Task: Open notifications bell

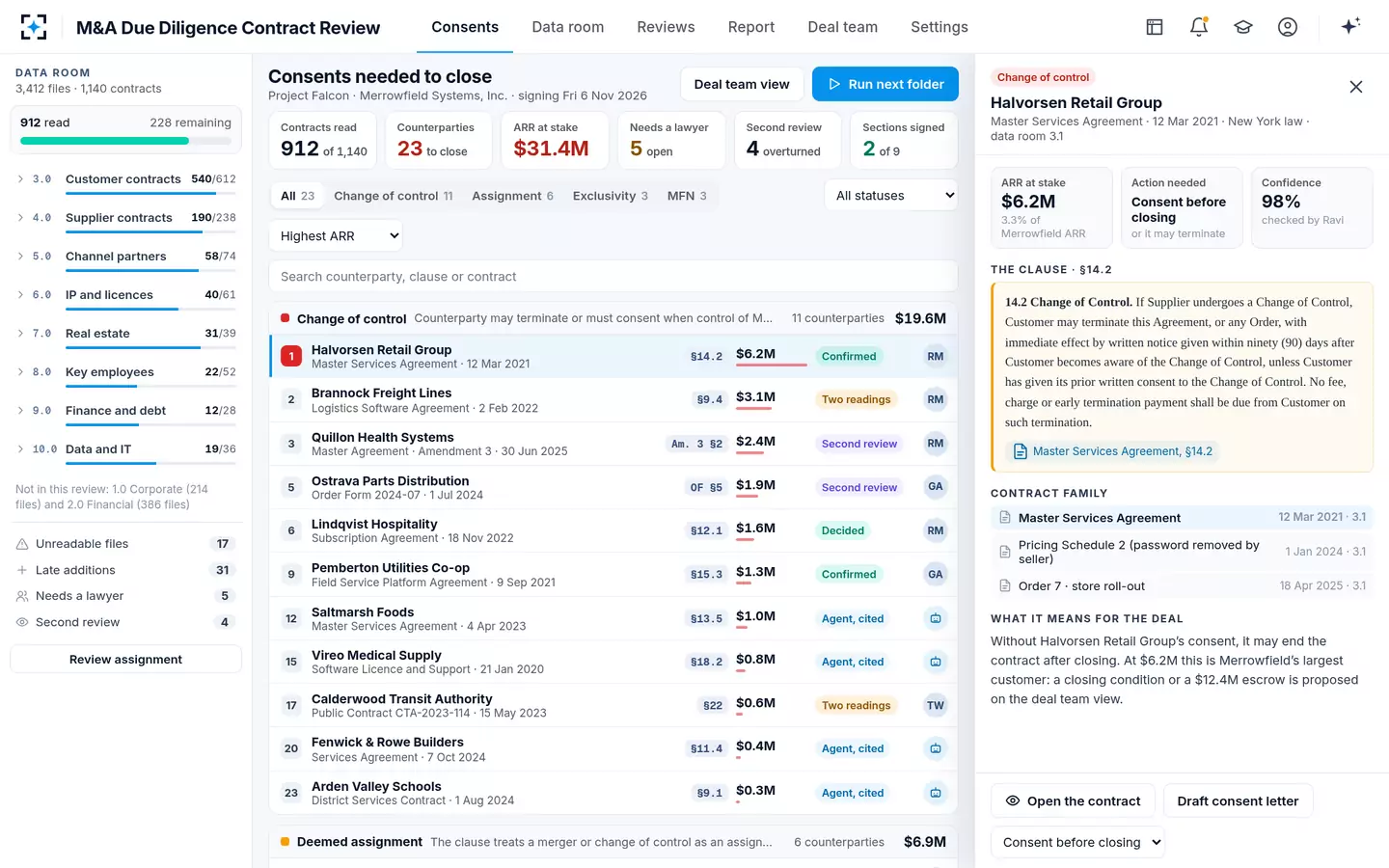Action: point(1199,27)
